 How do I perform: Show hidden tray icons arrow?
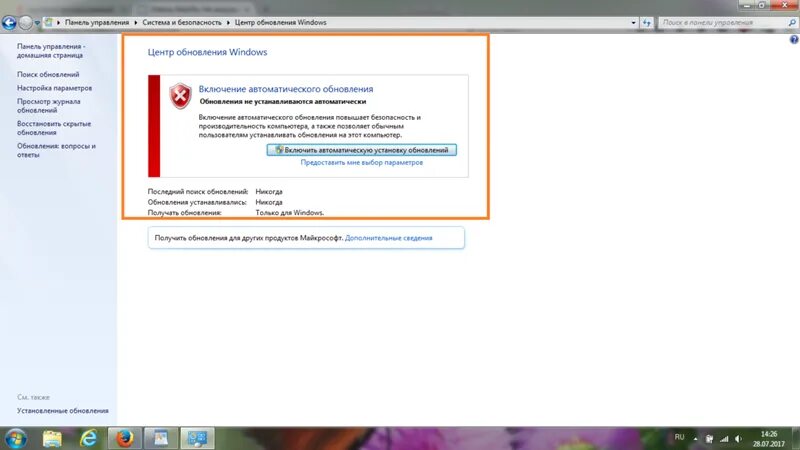pos(695,439)
